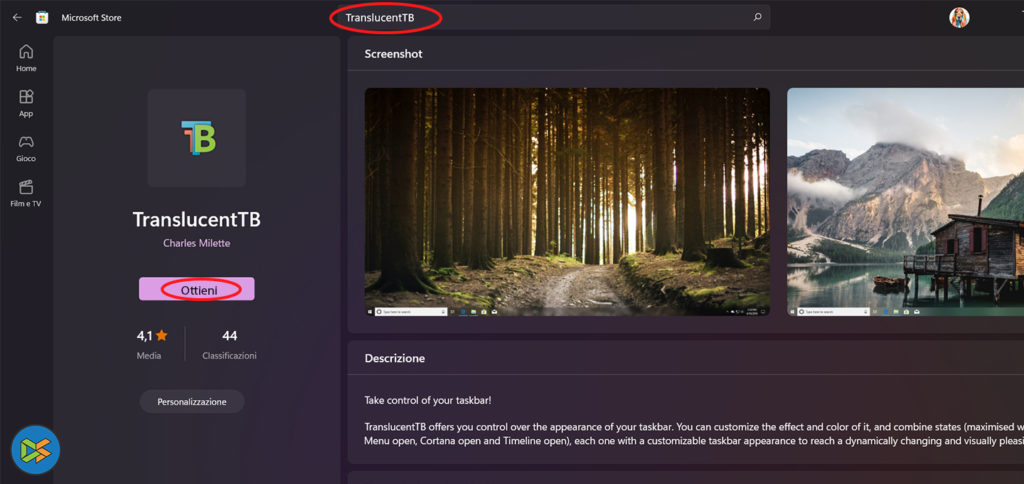Click the Screenshot section heading
The height and width of the screenshot is (484, 1024).
pos(394,54)
